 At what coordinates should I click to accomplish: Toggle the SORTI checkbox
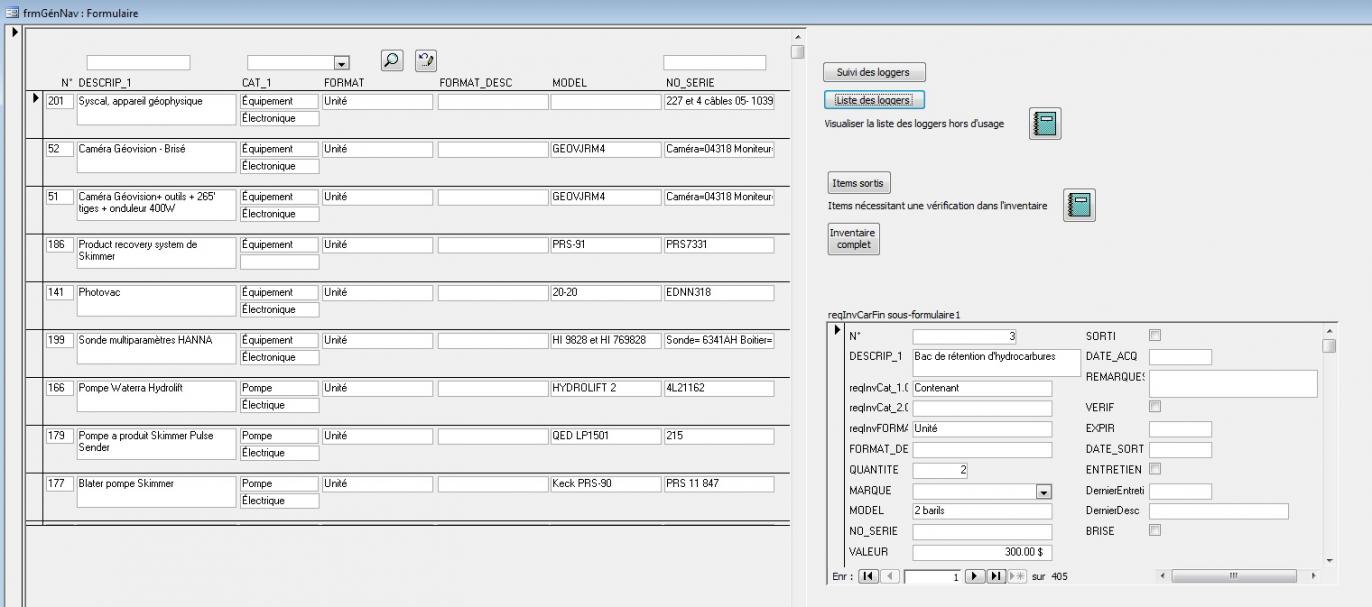tap(1155, 336)
